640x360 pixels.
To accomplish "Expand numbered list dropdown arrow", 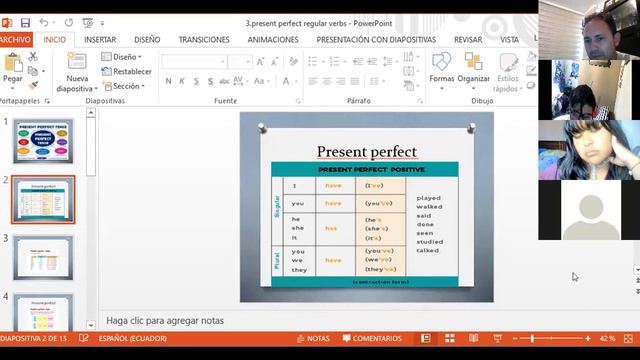I will pyautogui.click(x=345, y=62).
